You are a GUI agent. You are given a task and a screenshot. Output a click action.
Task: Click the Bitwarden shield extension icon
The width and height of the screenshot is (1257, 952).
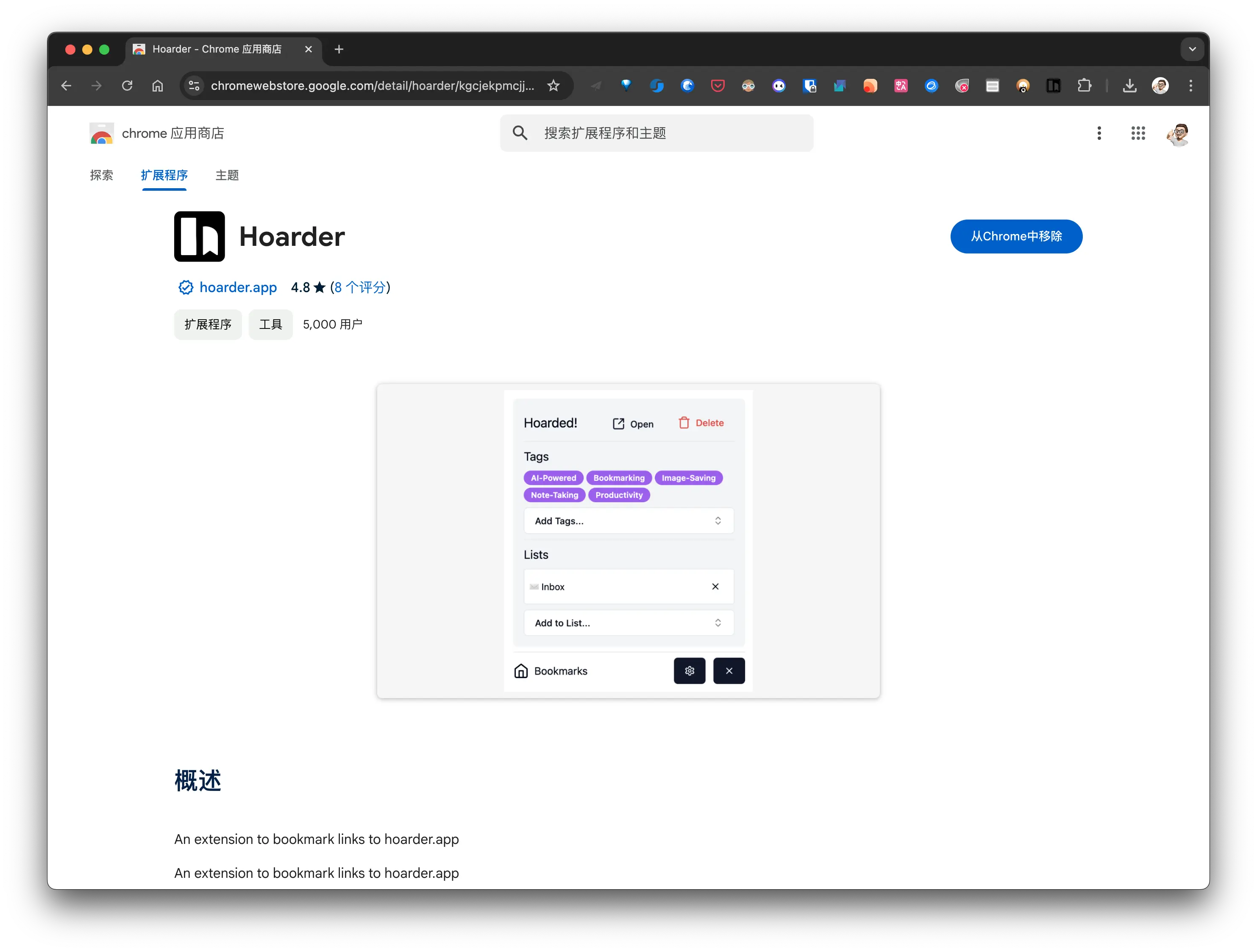(809, 86)
